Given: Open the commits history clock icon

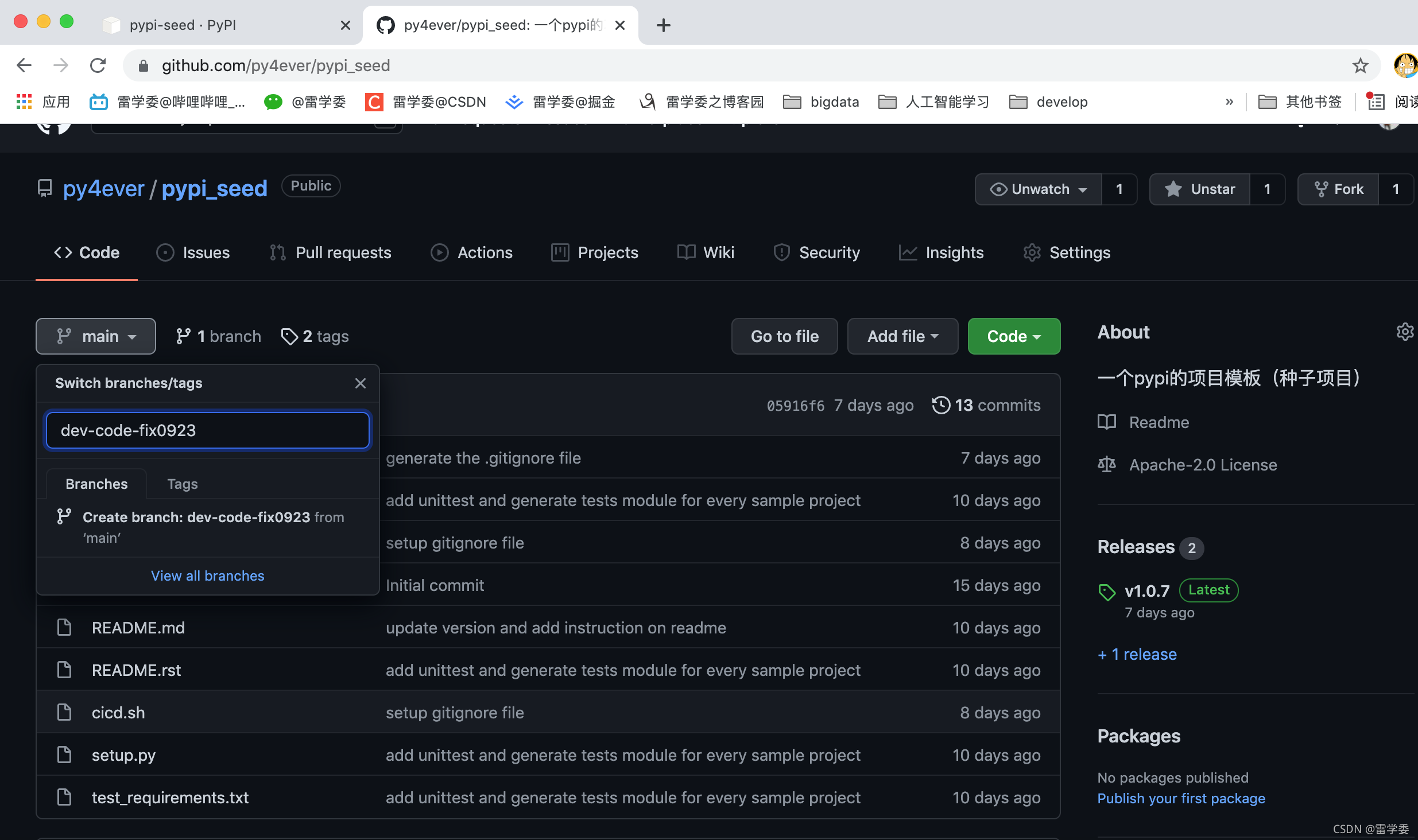Looking at the screenshot, I should point(941,405).
